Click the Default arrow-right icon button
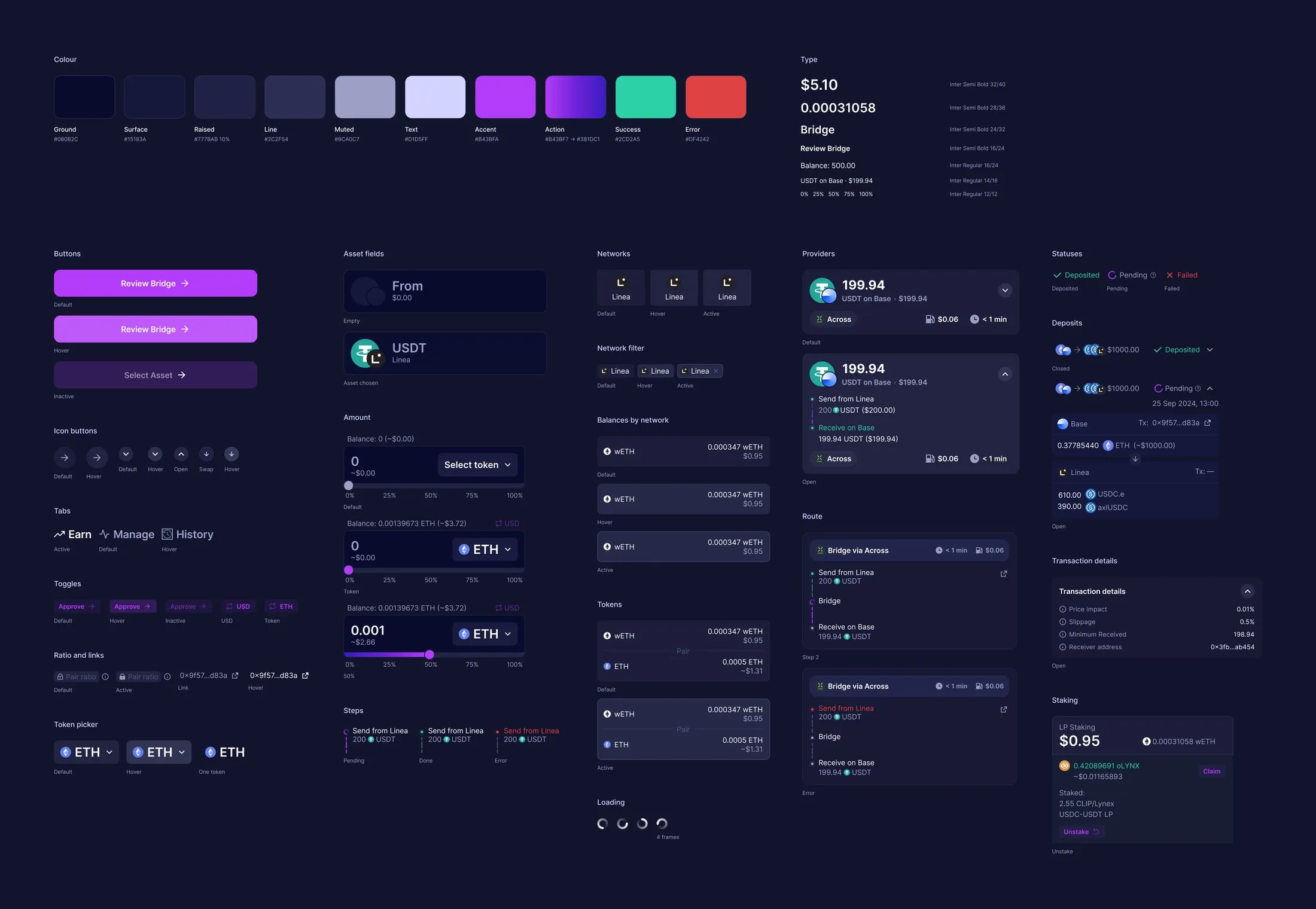 (x=65, y=457)
